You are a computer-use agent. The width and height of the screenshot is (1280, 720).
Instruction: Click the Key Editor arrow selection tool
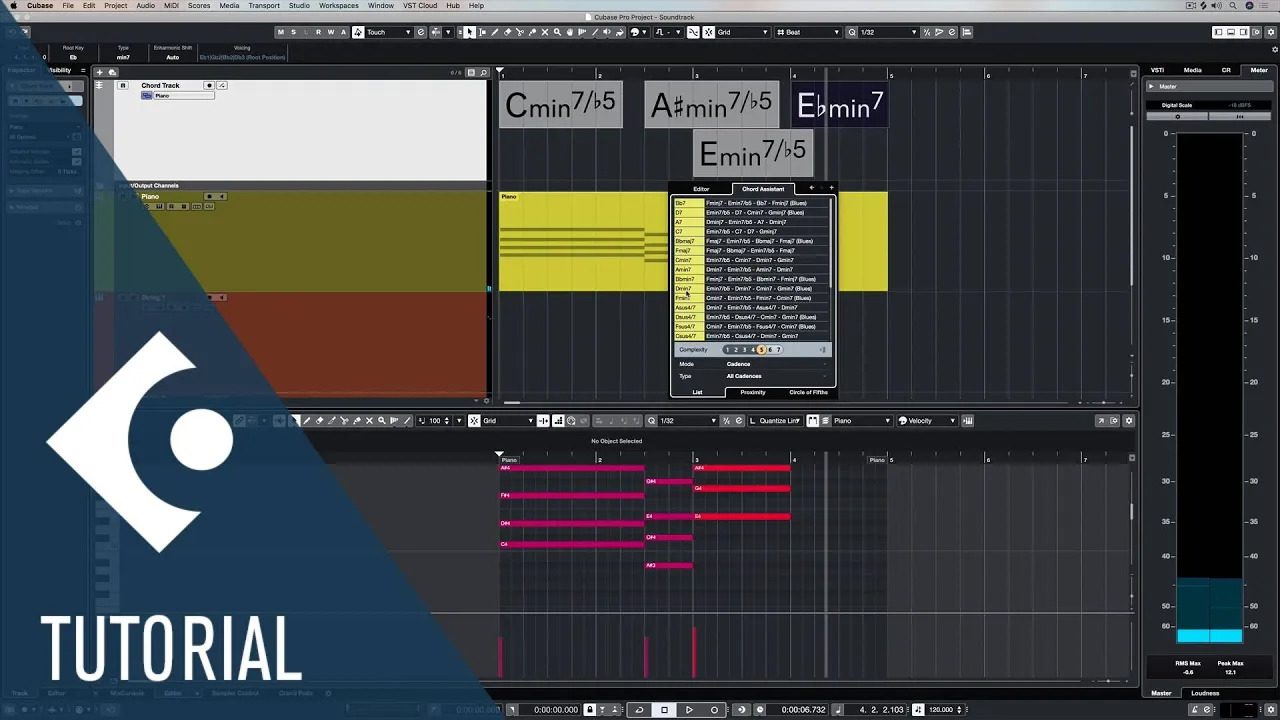[x=295, y=421]
